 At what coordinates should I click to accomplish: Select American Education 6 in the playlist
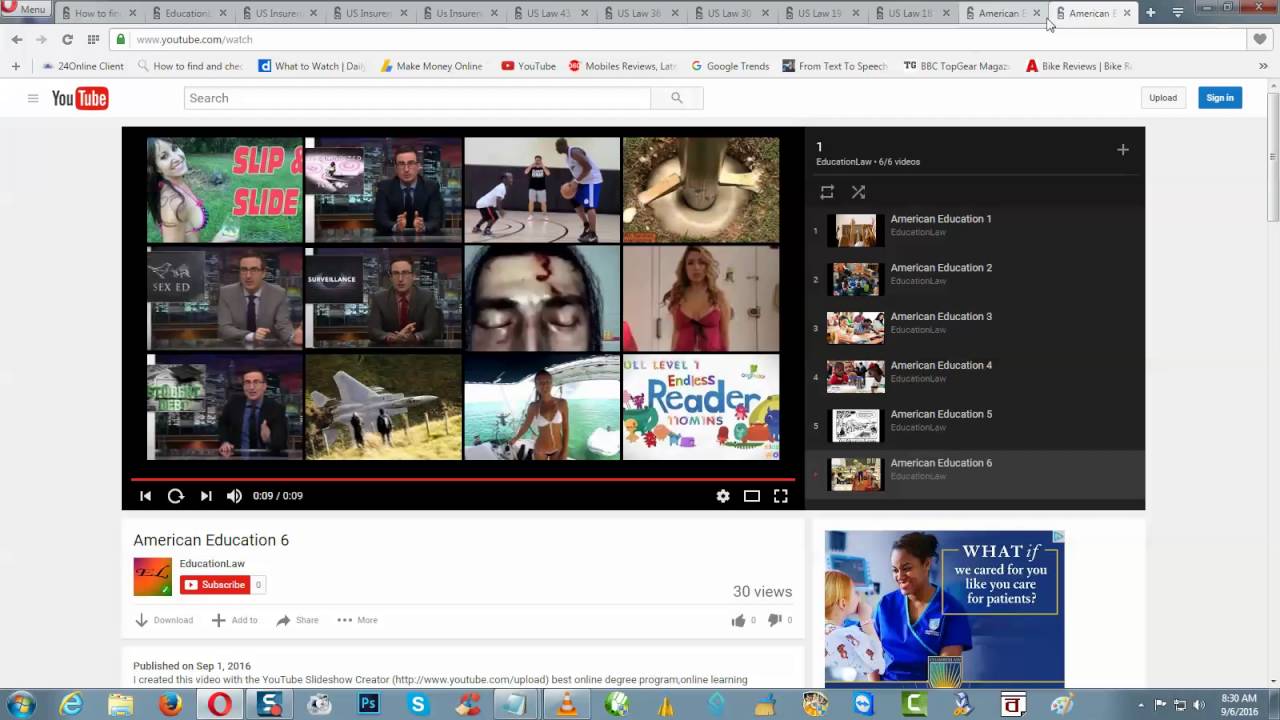(x=975, y=474)
